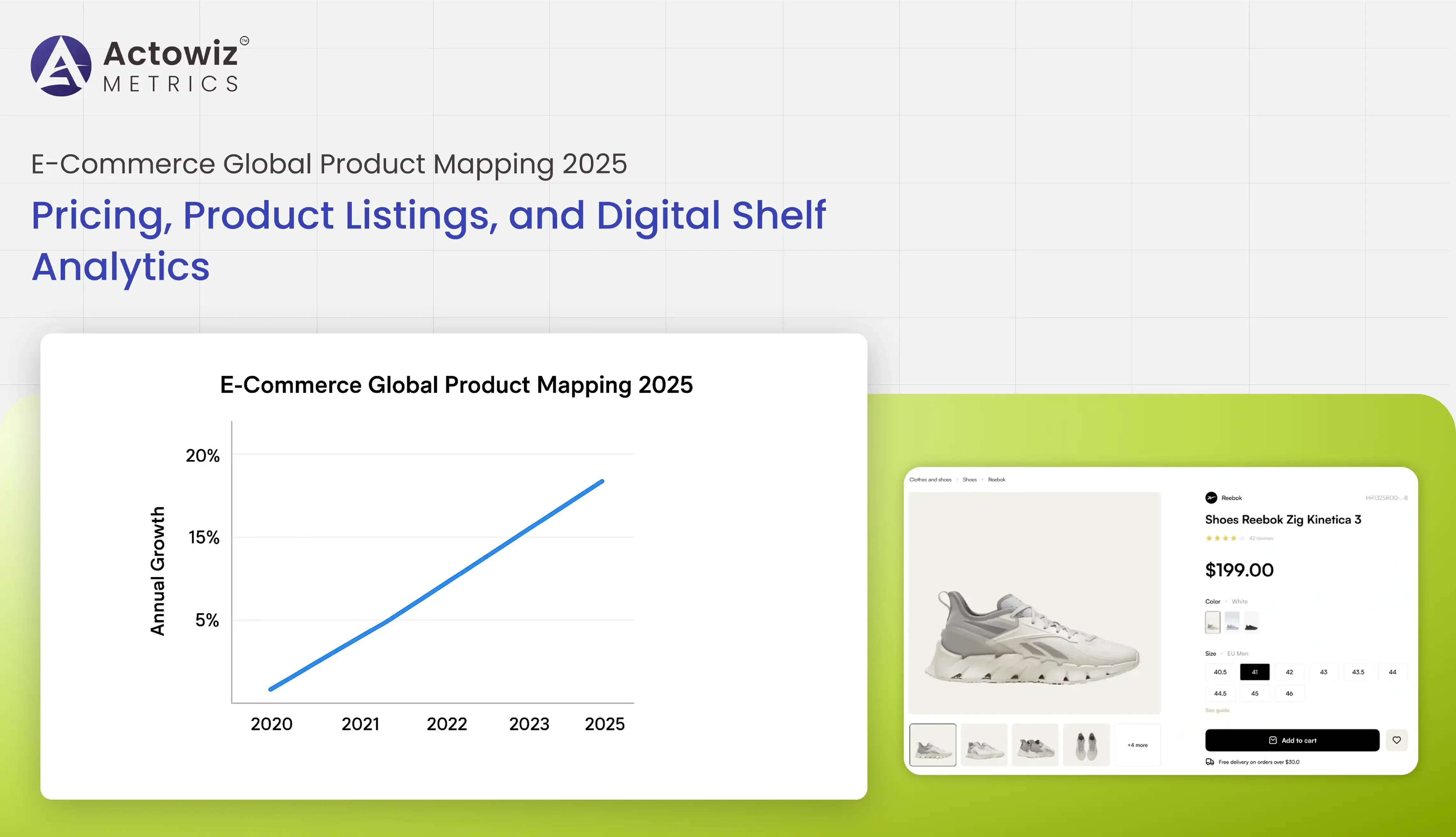
Task: Expand the +4 more images tile
Action: pos(1137,745)
